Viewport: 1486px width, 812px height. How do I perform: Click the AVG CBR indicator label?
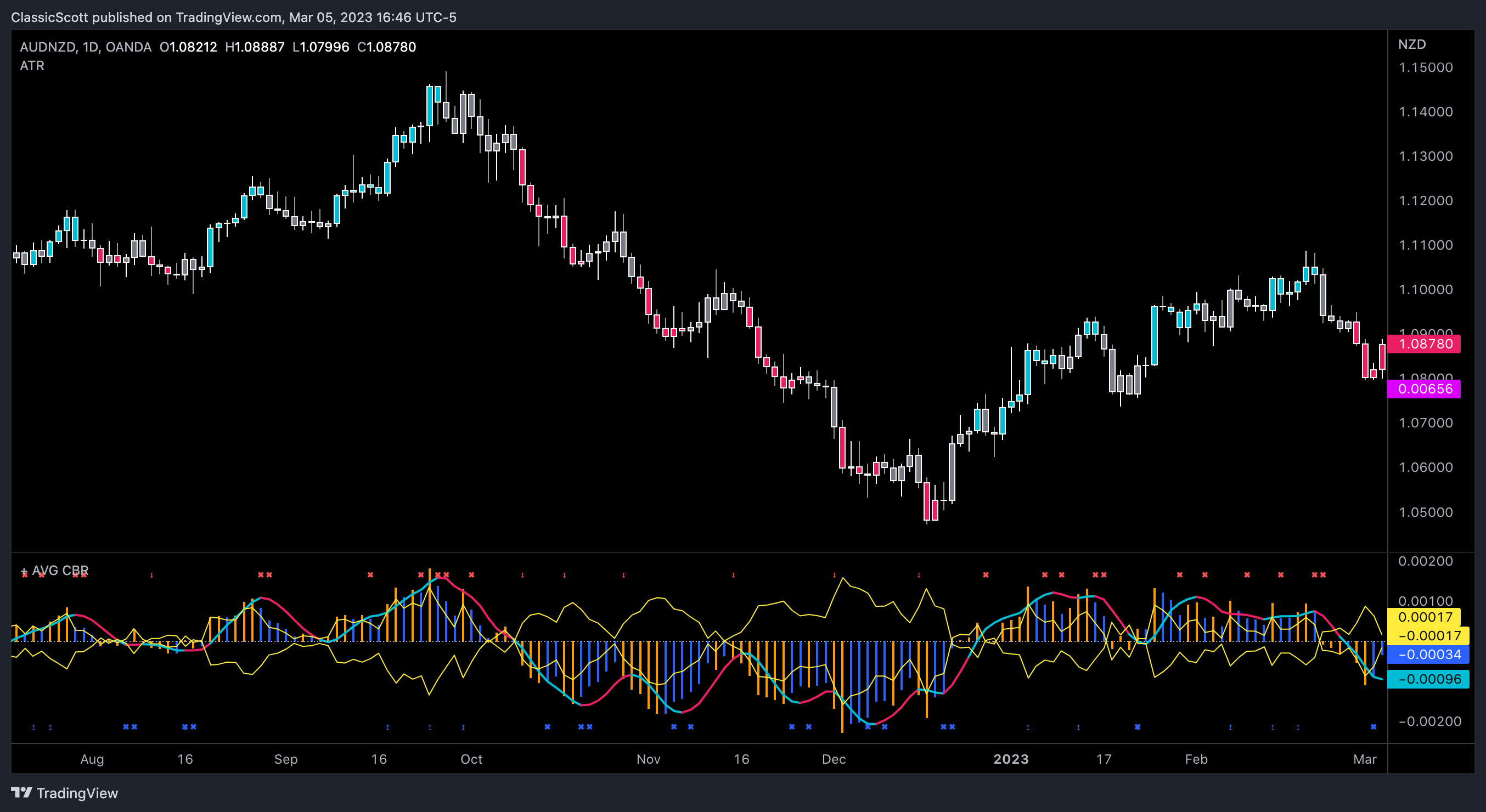[x=60, y=571]
